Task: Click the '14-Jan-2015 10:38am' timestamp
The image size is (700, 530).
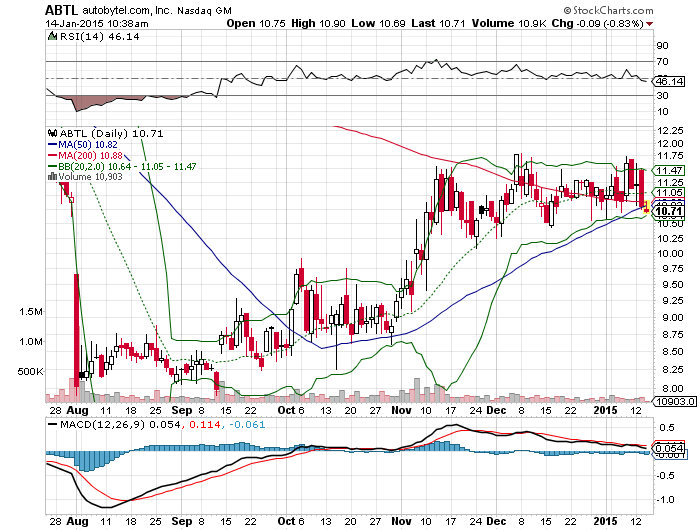Action: tap(97, 24)
